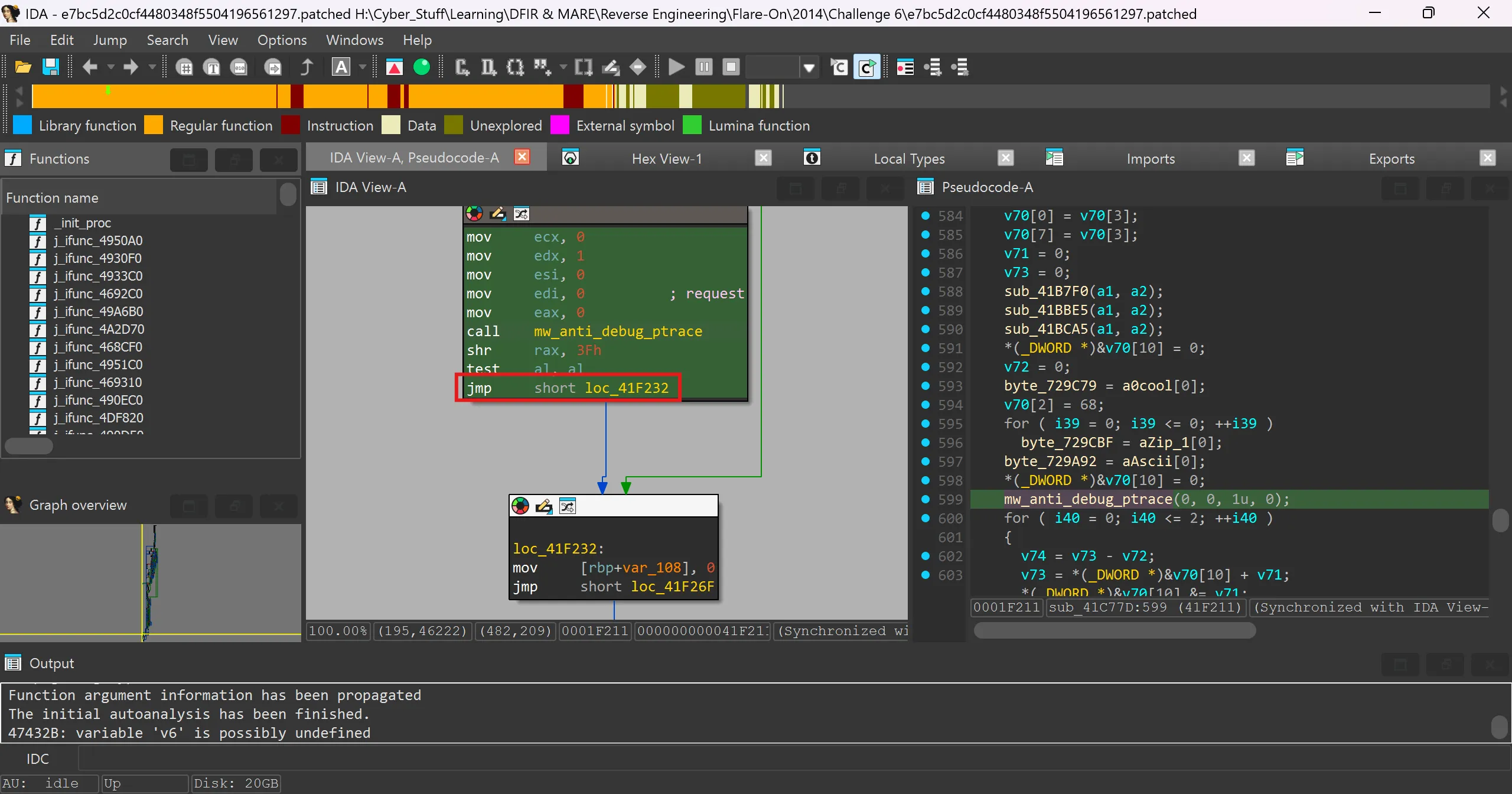This screenshot has height=794, width=1512.
Task: Click the Save database disk icon
Action: (x=51, y=67)
